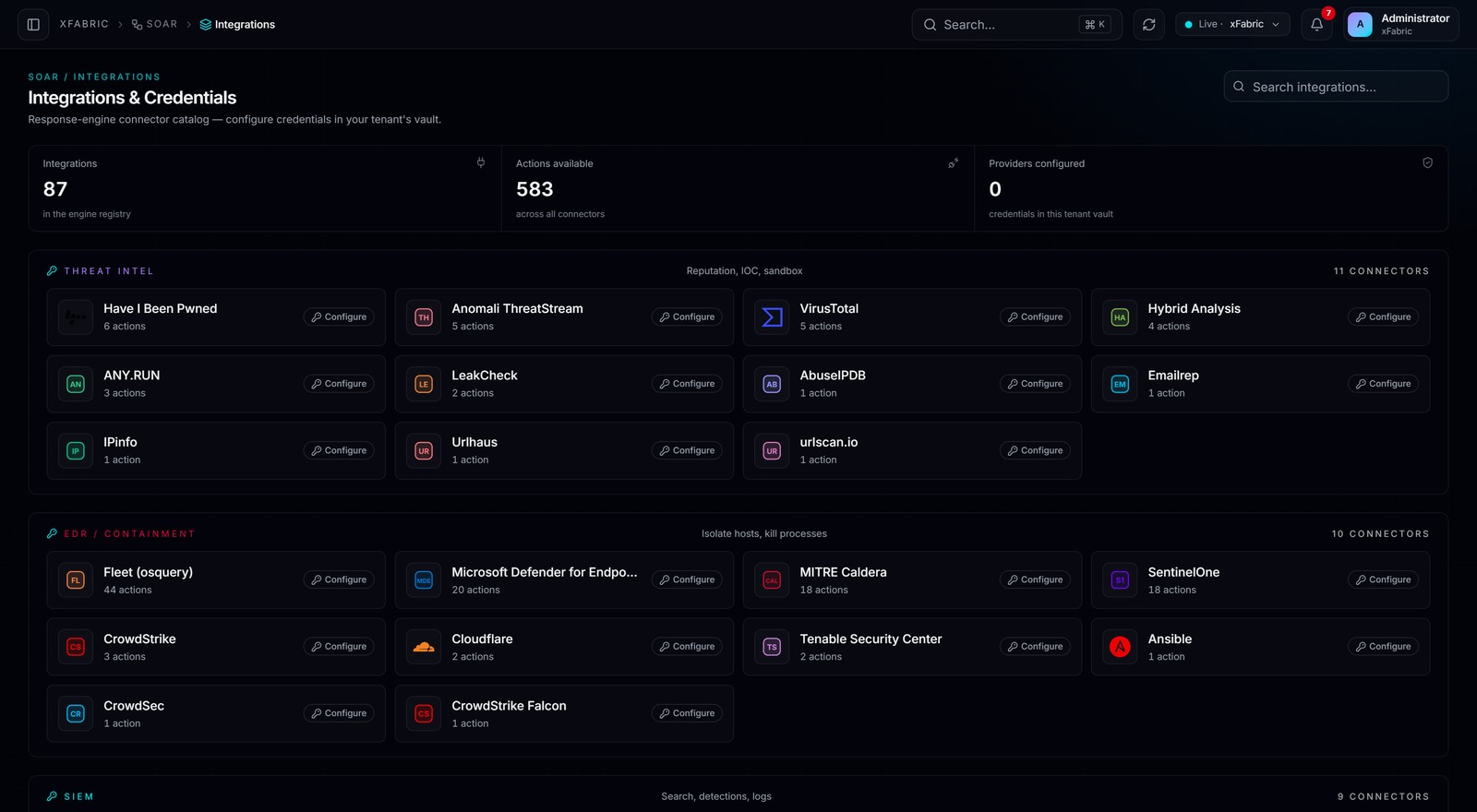Click the Microsoft Defender MDE icon

click(424, 580)
